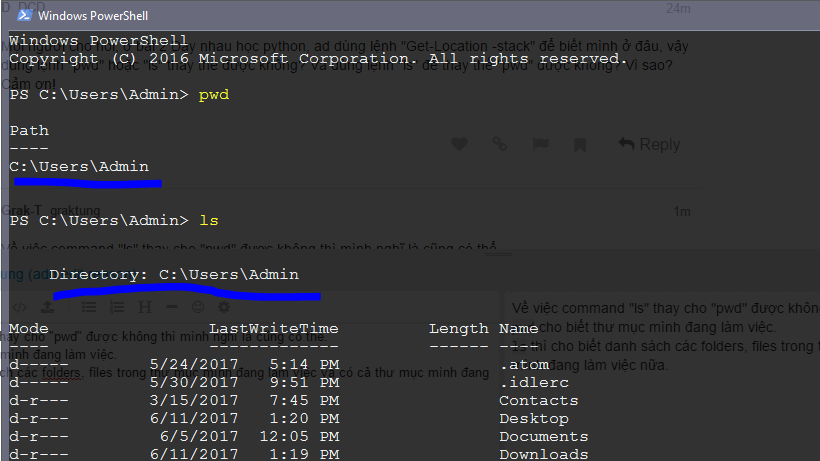Image resolution: width=820 pixels, height=461 pixels.
Task: Select the '.idlerc' directory name
Action: click(x=534, y=383)
